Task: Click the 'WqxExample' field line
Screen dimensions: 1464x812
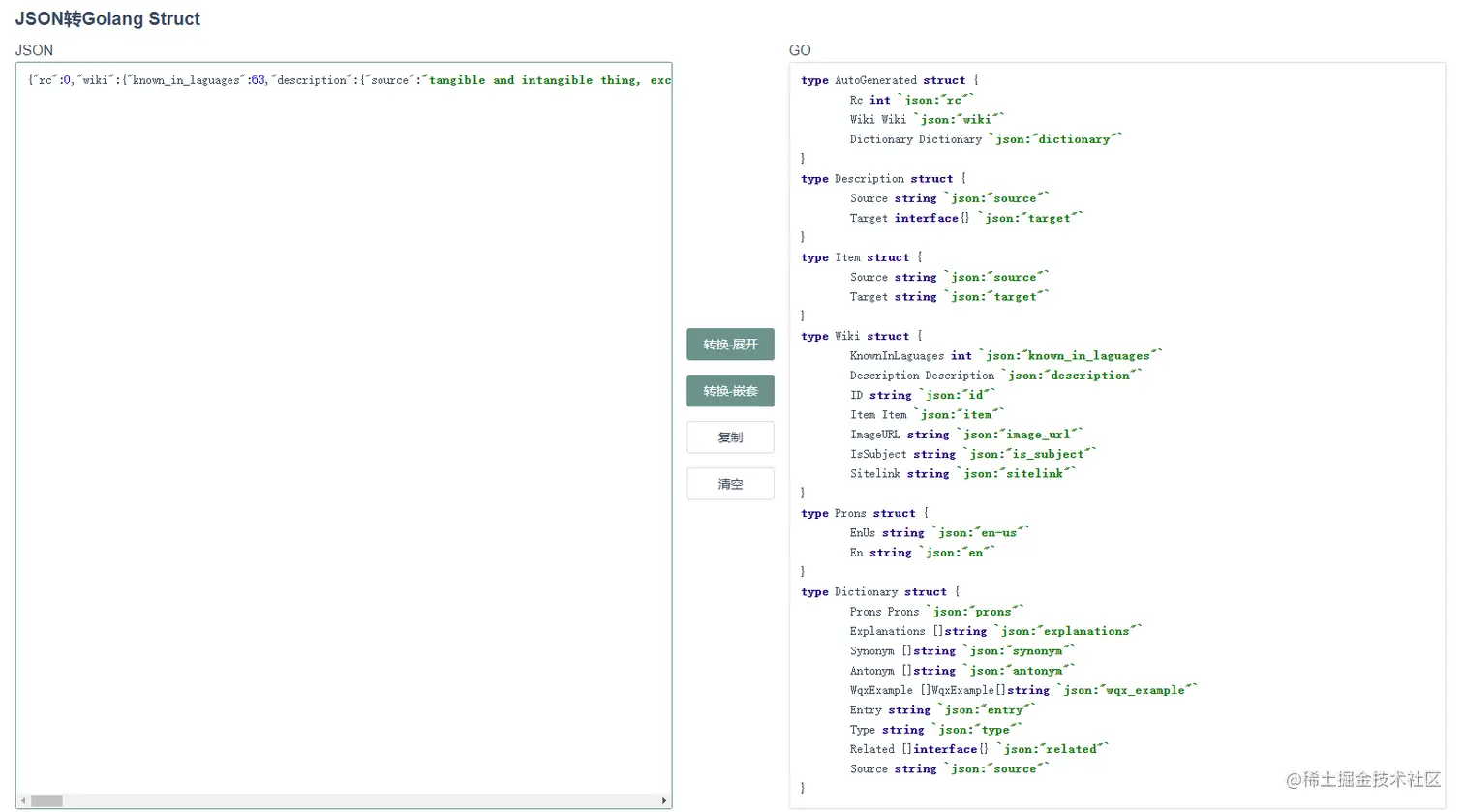Action: (1024, 690)
